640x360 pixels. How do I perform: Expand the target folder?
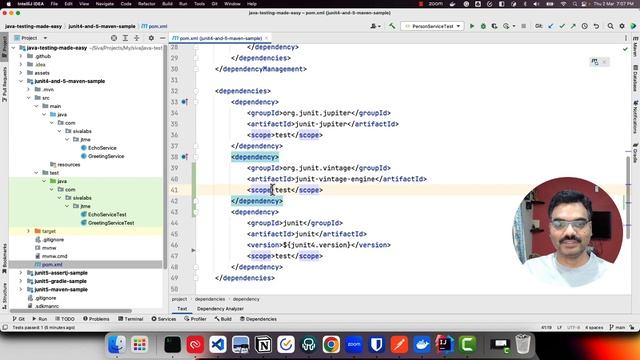click(x=29, y=231)
